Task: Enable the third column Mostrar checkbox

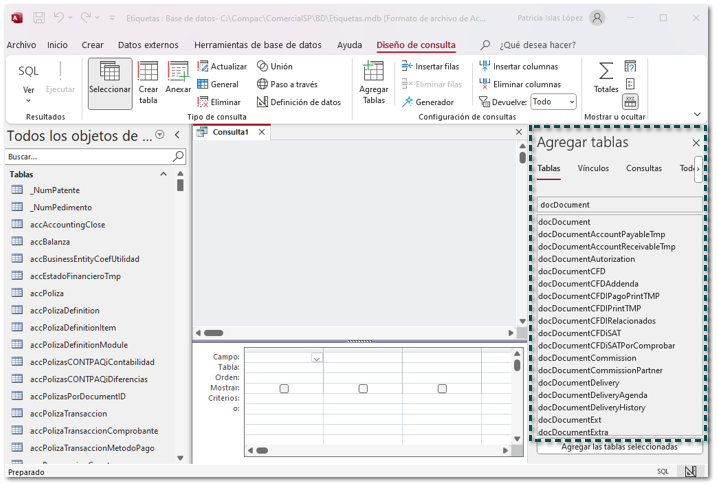Action: 442,388
